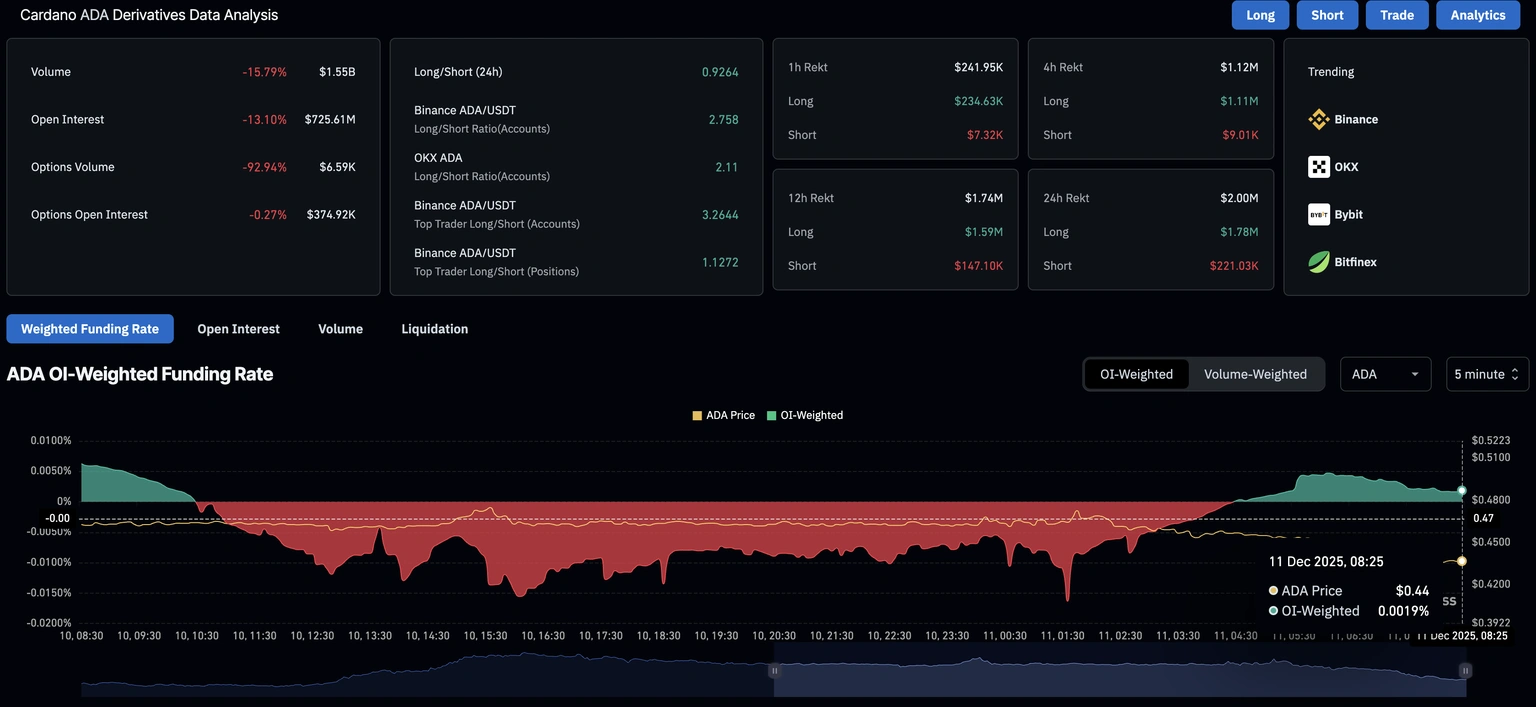Select the Volume tab

click(340, 329)
